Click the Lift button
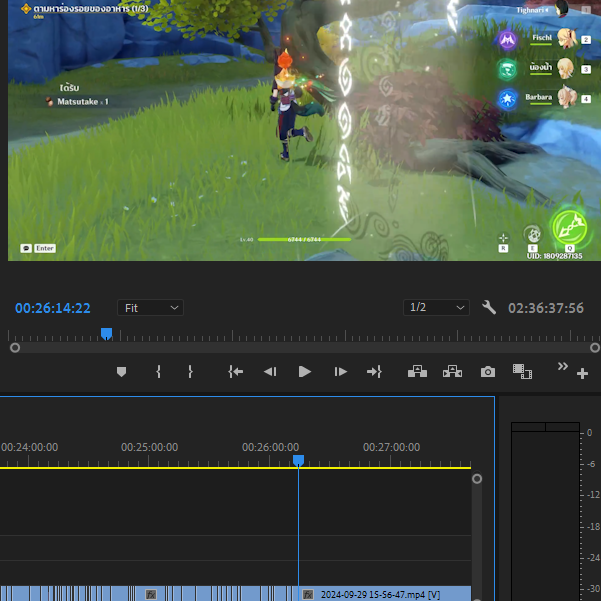Screen dimensions: 601x601 click(417, 371)
